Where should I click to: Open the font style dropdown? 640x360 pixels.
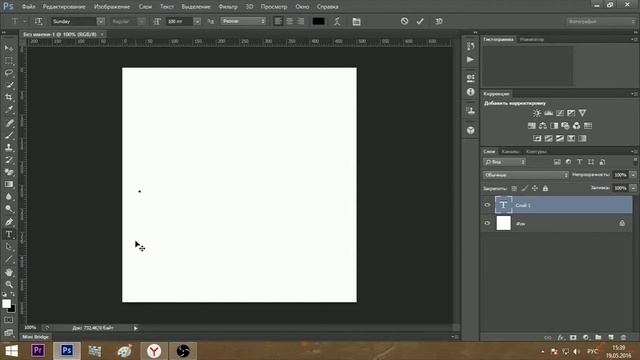[x=141, y=21]
